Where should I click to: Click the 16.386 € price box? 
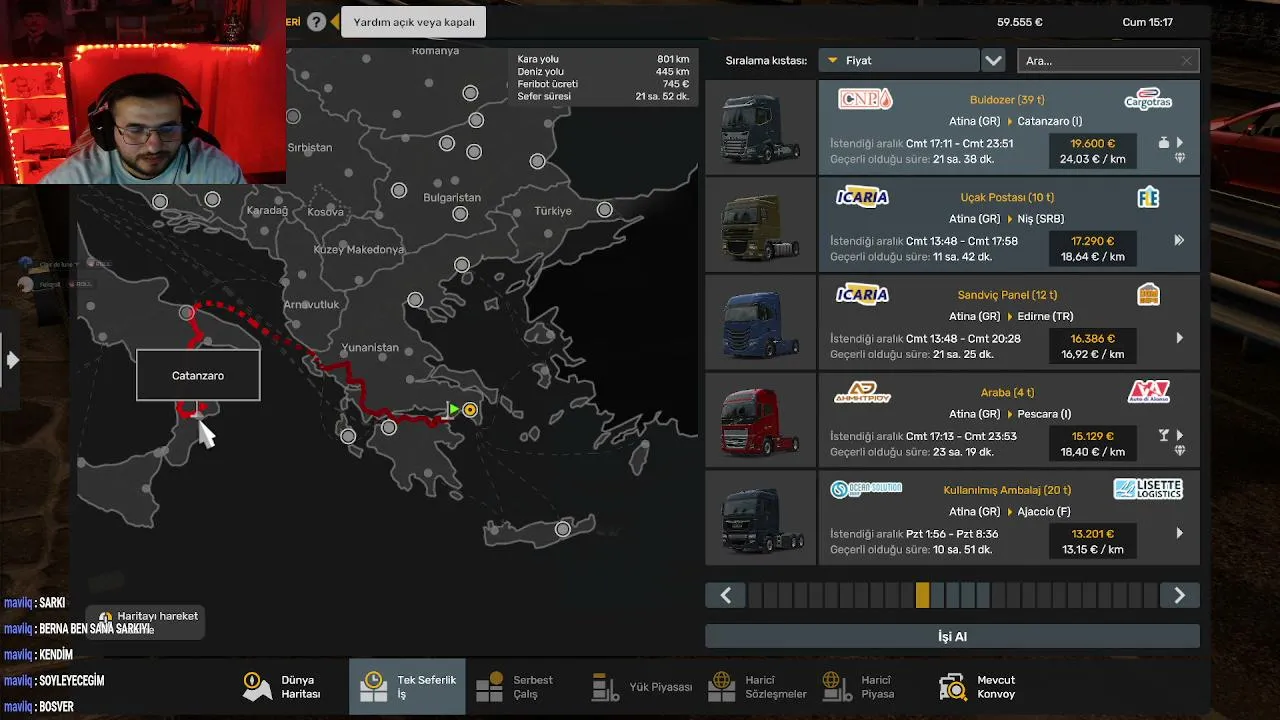(x=1092, y=346)
